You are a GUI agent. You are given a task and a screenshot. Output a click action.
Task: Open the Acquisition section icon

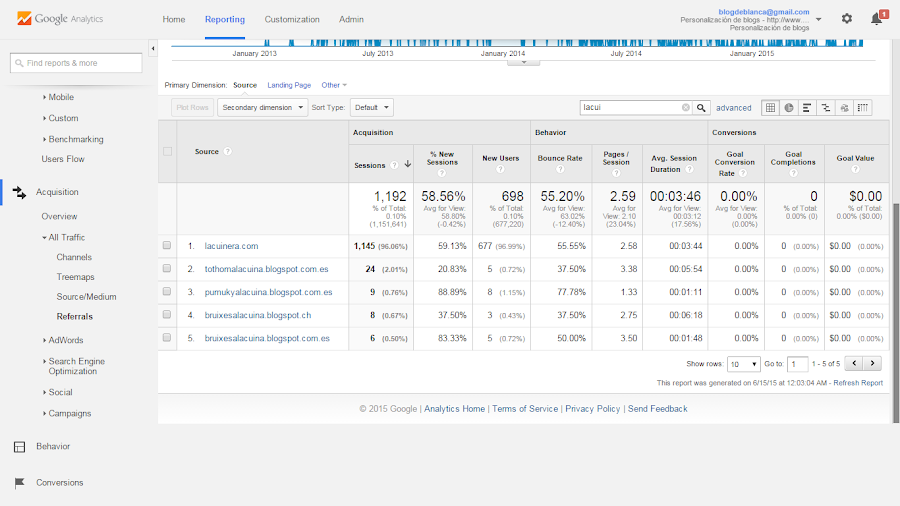click(x=19, y=192)
